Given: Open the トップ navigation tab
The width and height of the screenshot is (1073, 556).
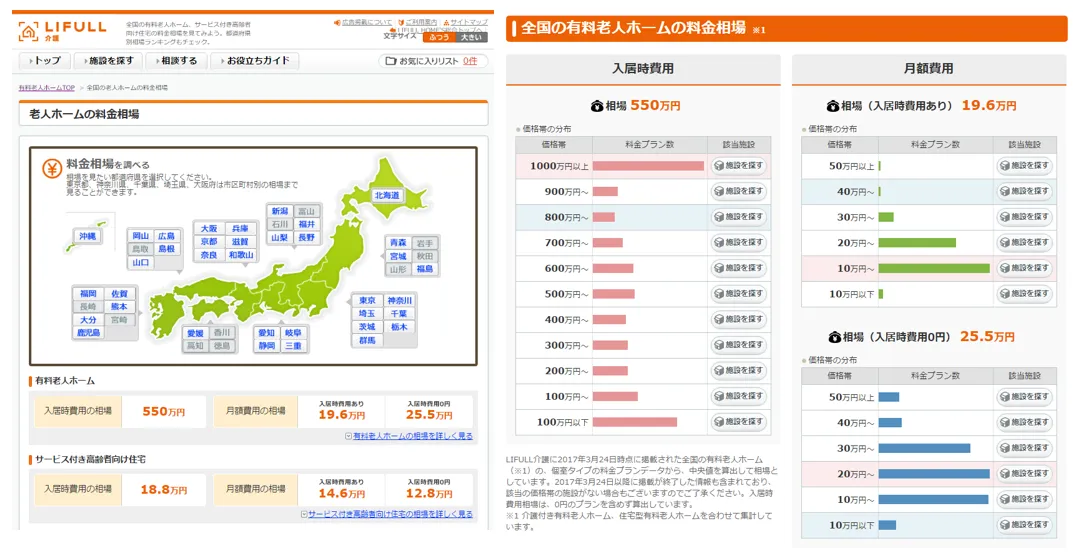Looking at the screenshot, I should pos(46,61).
